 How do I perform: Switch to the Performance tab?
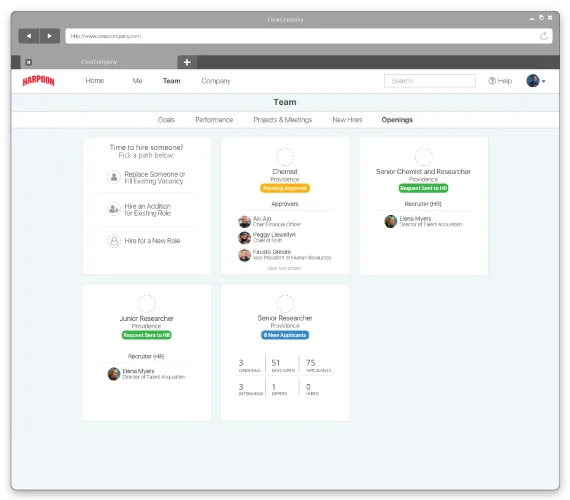pyautogui.click(x=214, y=120)
